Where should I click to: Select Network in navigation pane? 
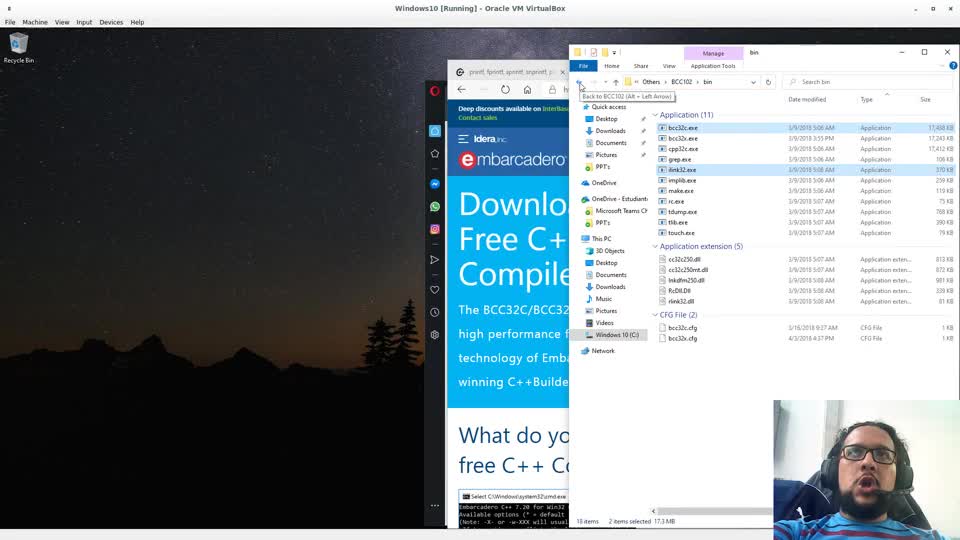click(x=602, y=351)
